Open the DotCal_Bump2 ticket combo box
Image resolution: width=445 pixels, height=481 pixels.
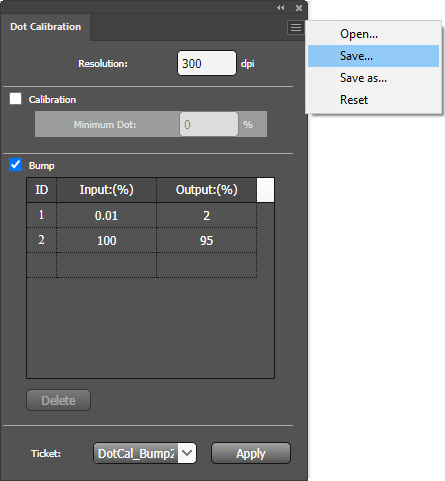(145, 453)
